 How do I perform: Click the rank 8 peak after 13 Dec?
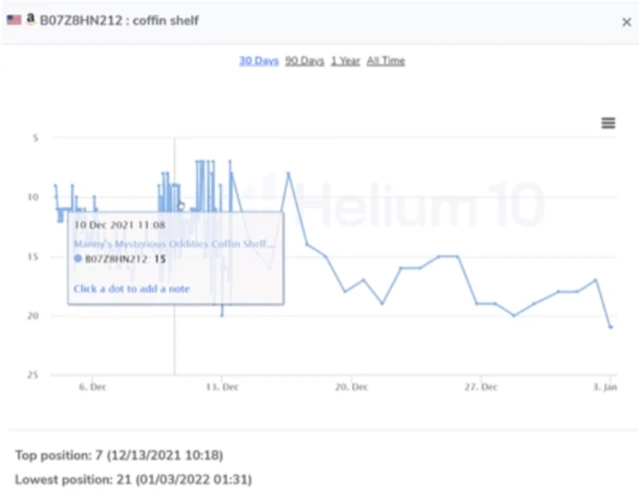[x=288, y=173]
